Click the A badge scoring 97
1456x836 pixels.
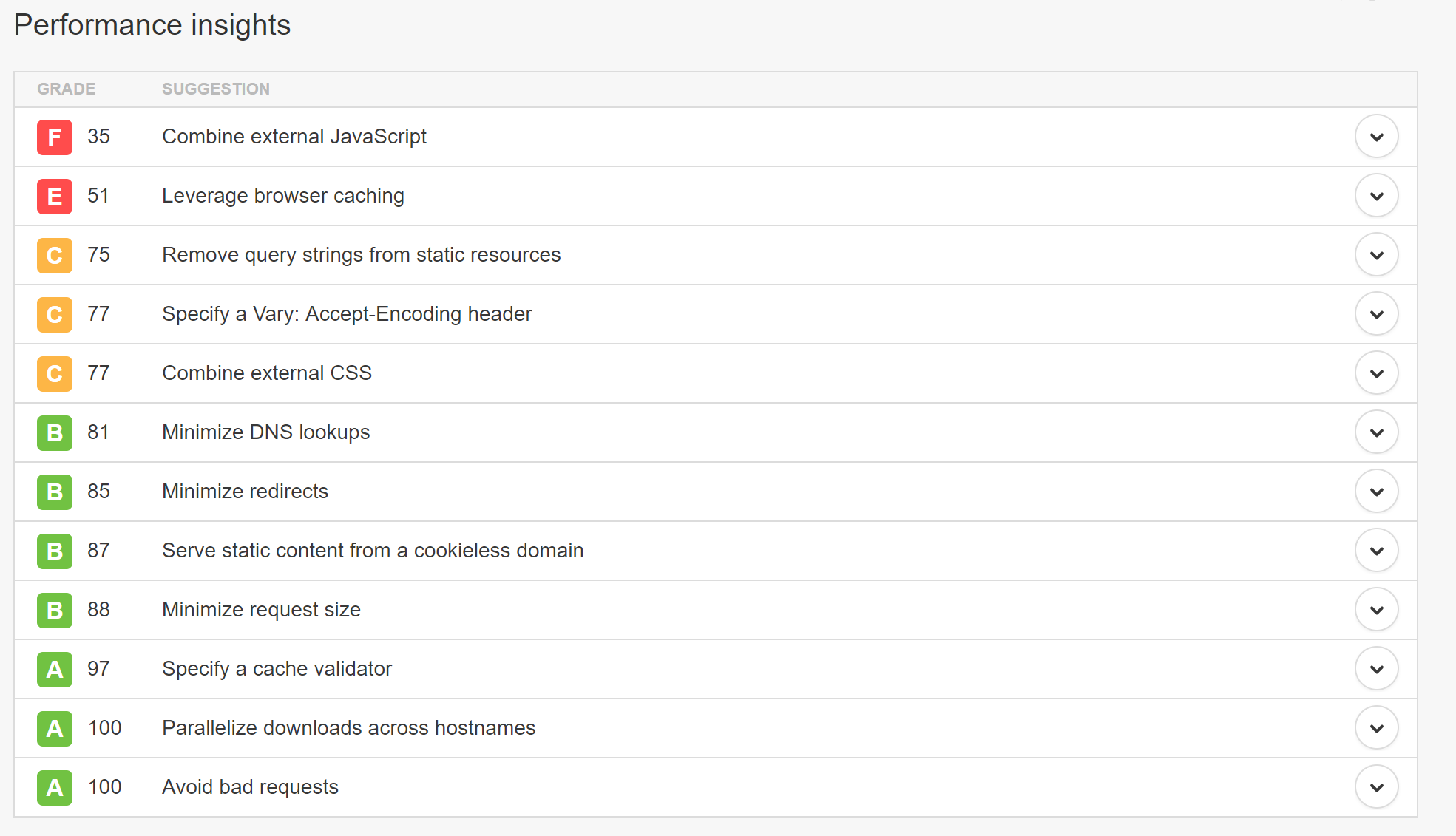55,670
